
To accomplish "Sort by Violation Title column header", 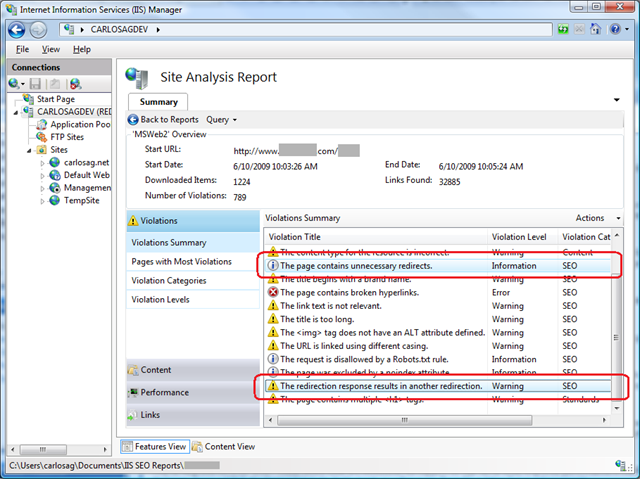I will click(376, 237).
